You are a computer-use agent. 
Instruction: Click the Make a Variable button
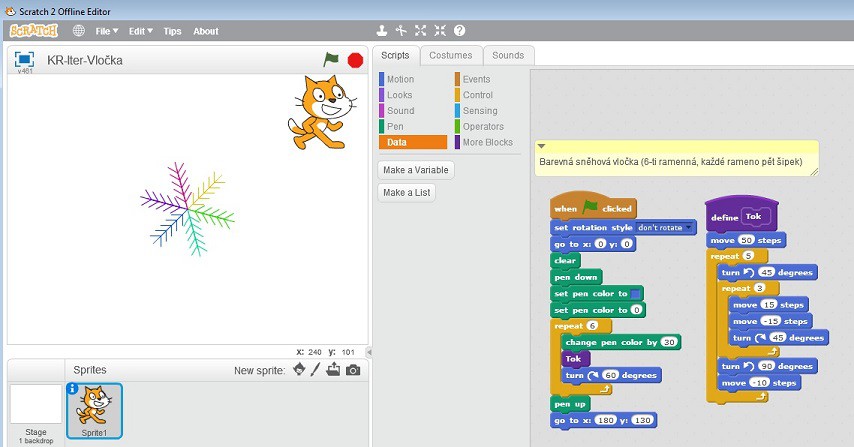[x=416, y=170]
